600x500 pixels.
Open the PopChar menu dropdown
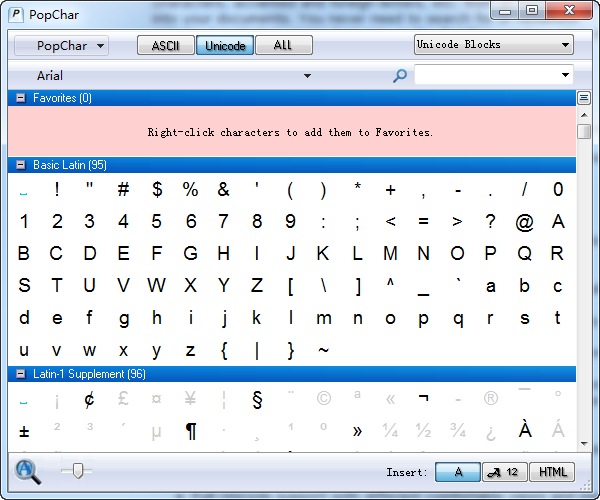point(62,46)
